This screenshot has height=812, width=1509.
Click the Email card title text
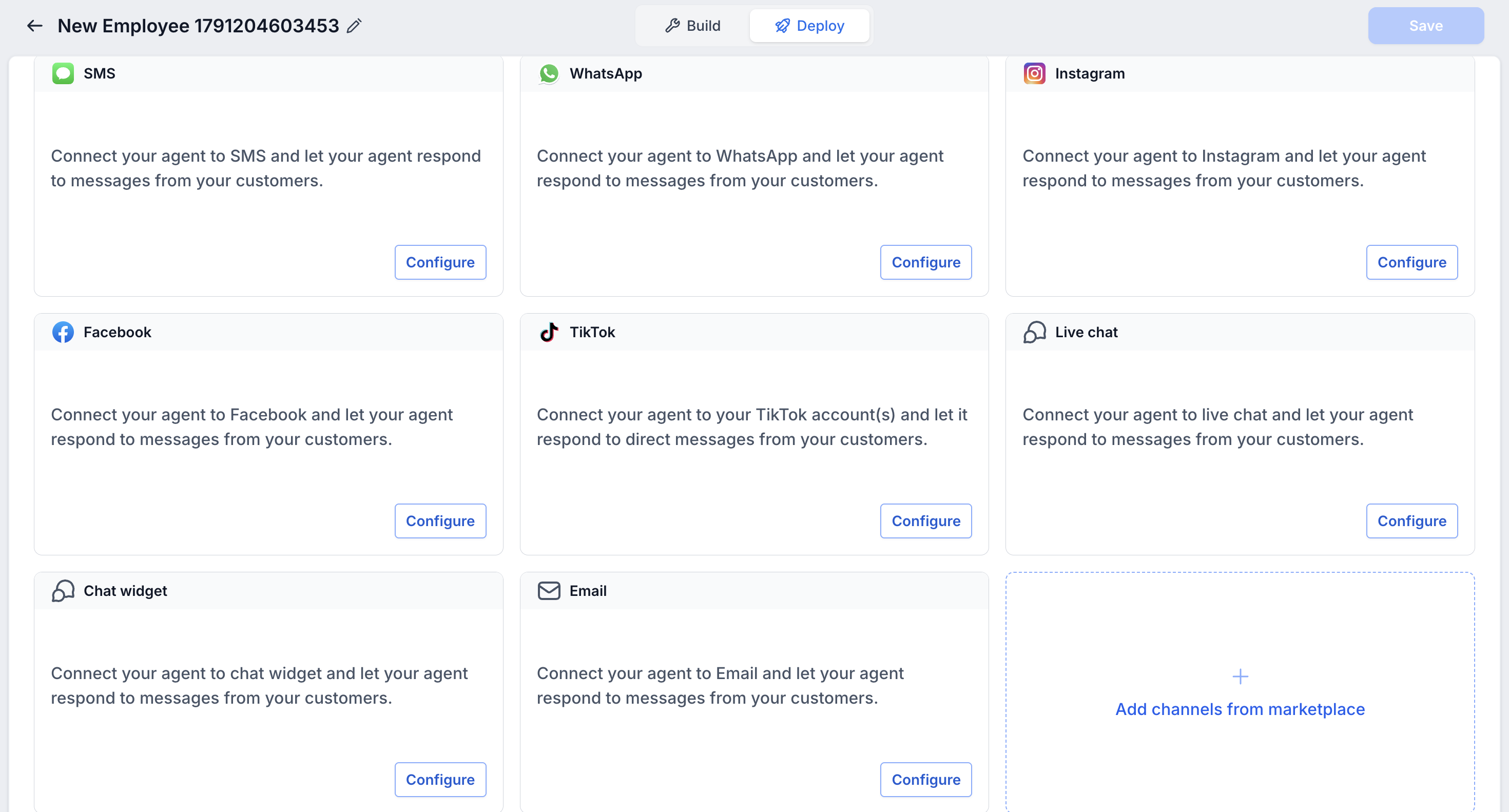tap(588, 591)
